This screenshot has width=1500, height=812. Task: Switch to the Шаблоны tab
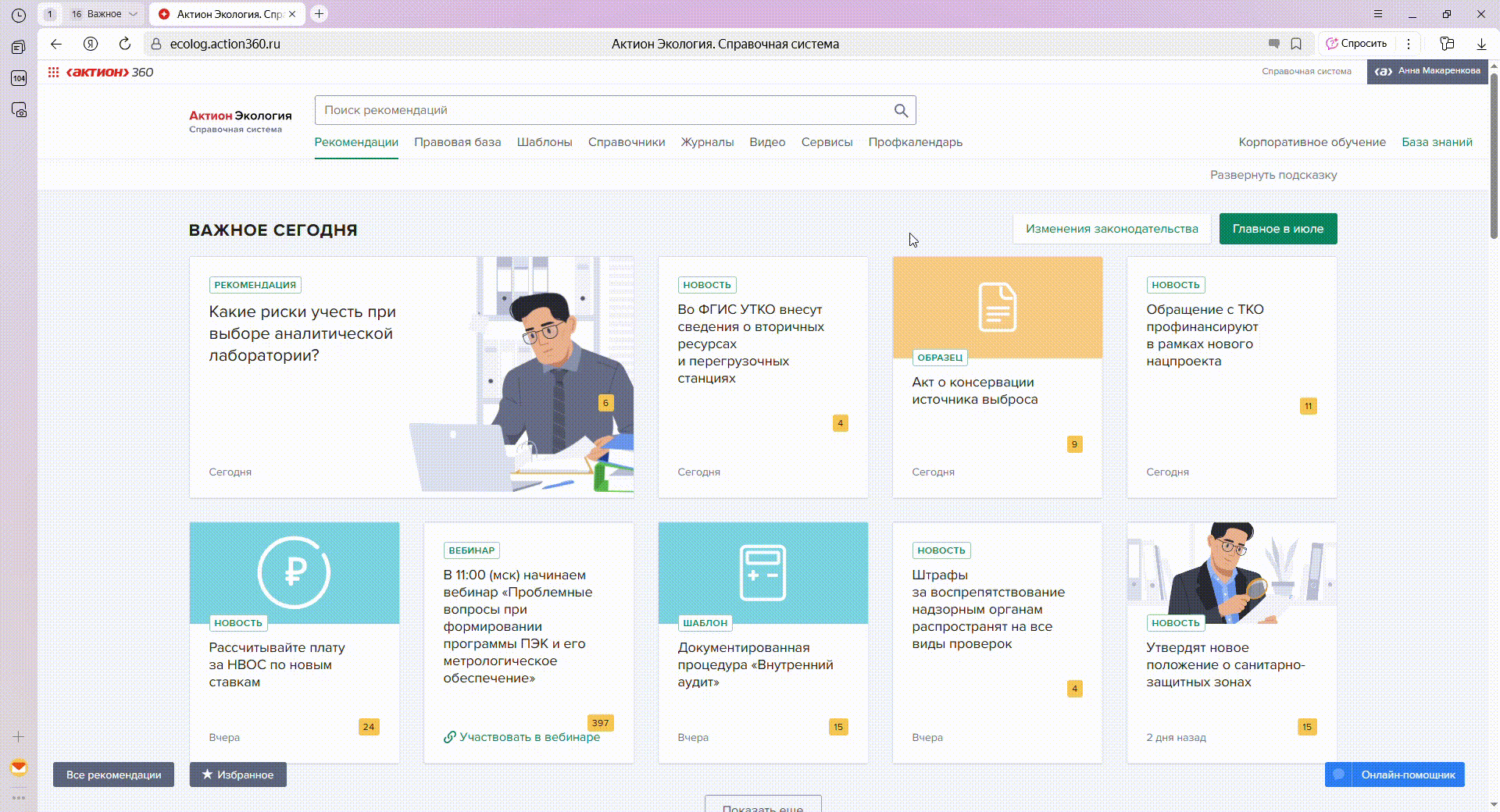coord(544,142)
